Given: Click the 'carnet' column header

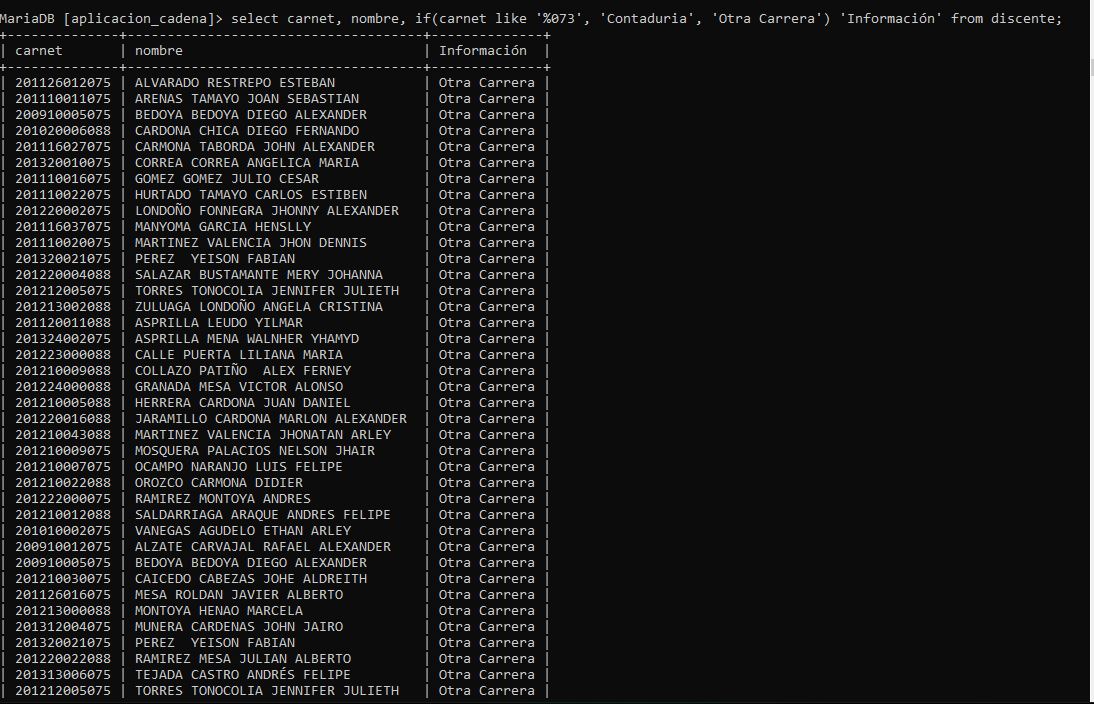Looking at the screenshot, I should (x=39, y=51).
